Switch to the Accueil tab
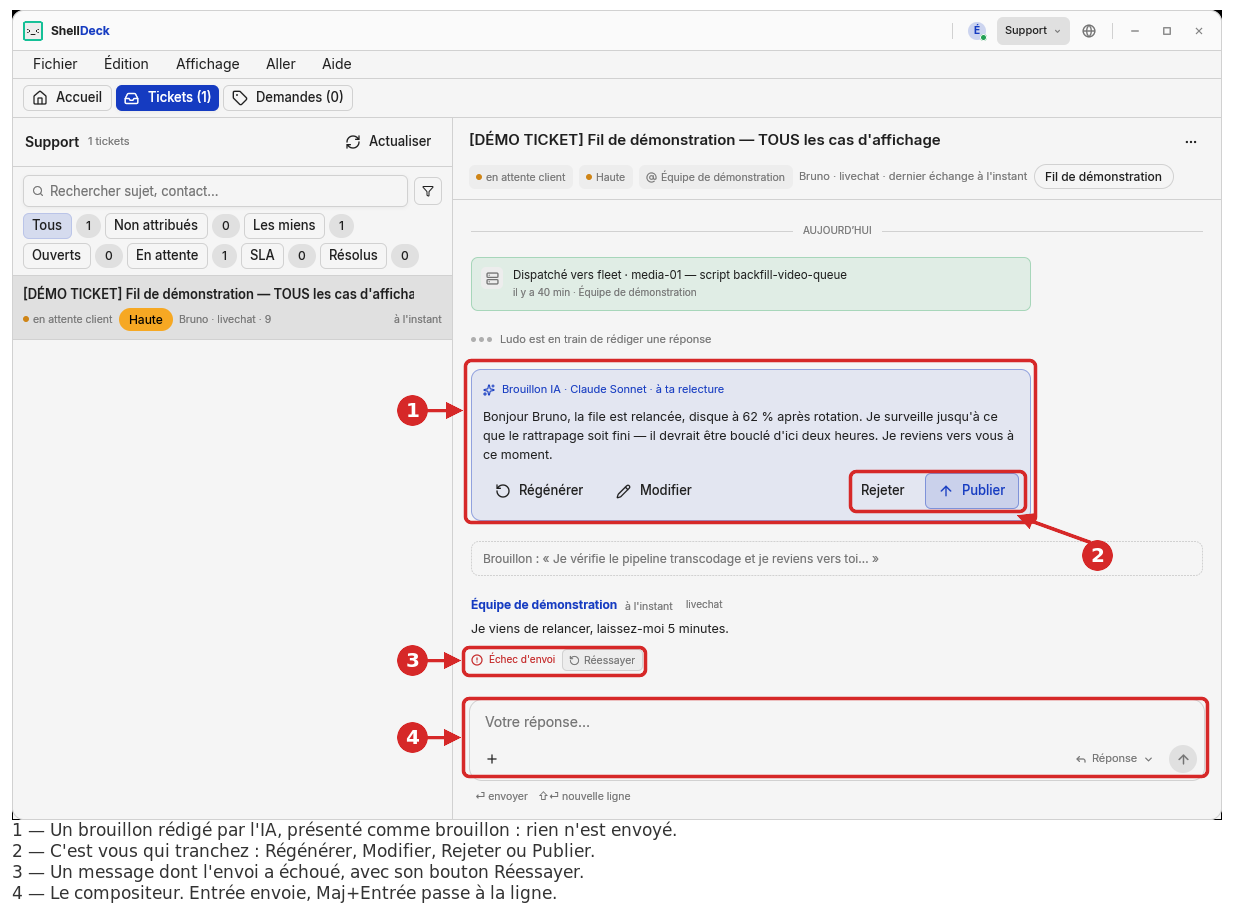The width and height of the screenshot is (1234, 915). (67, 98)
